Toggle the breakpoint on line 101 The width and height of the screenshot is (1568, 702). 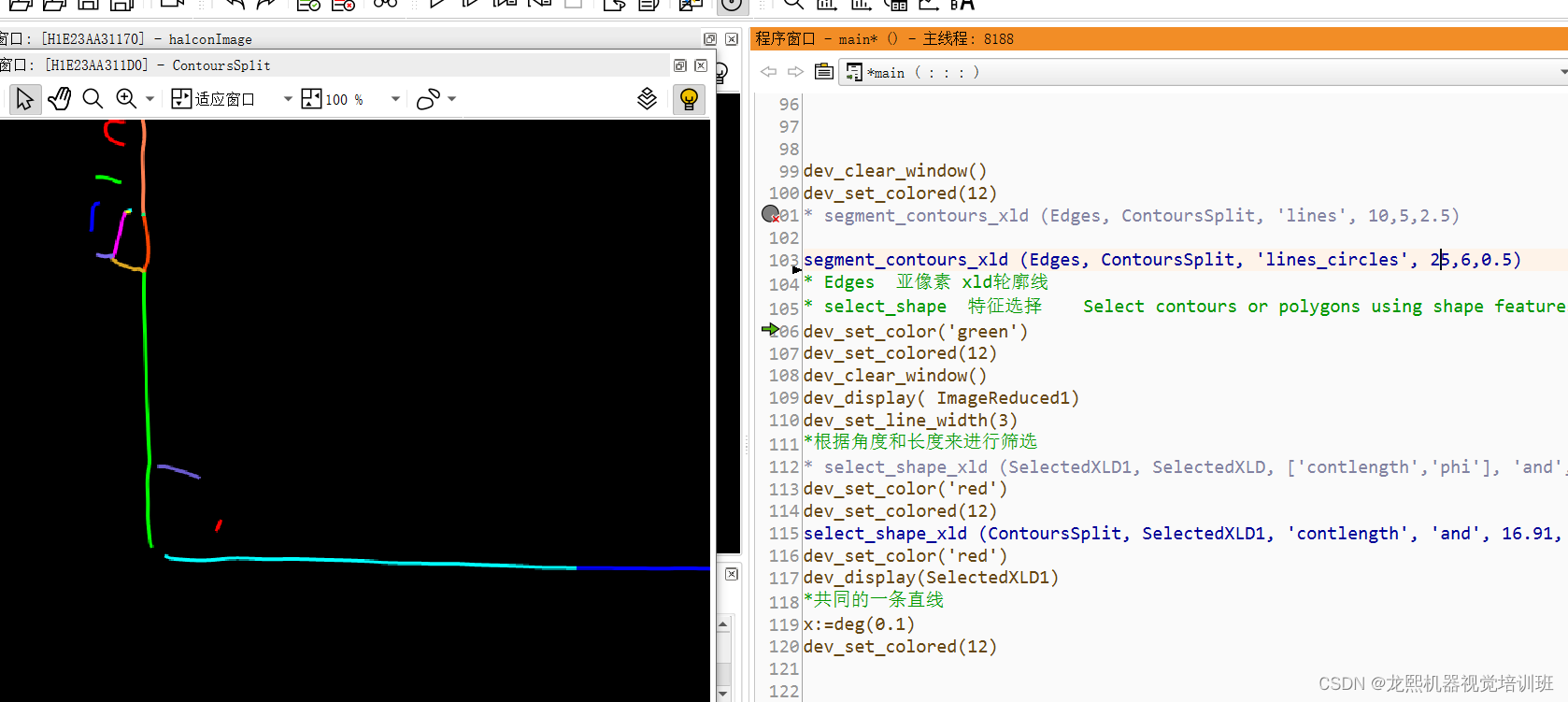pyautogui.click(x=771, y=214)
